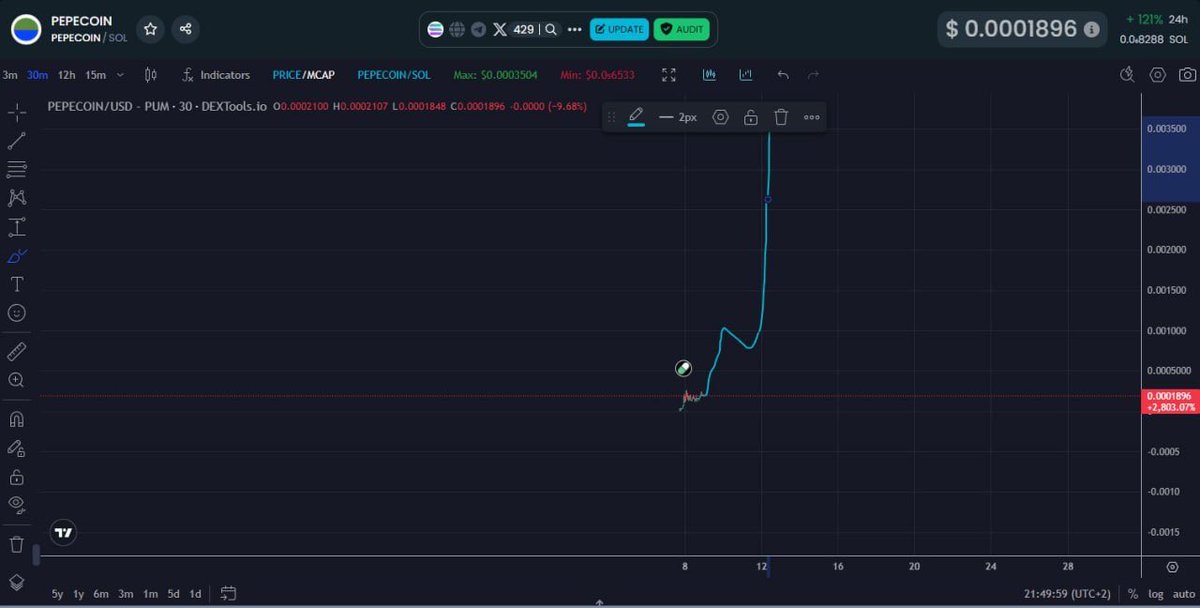Change brush line color pencil swatch
The image size is (1200, 608).
click(x=635, y=117)
